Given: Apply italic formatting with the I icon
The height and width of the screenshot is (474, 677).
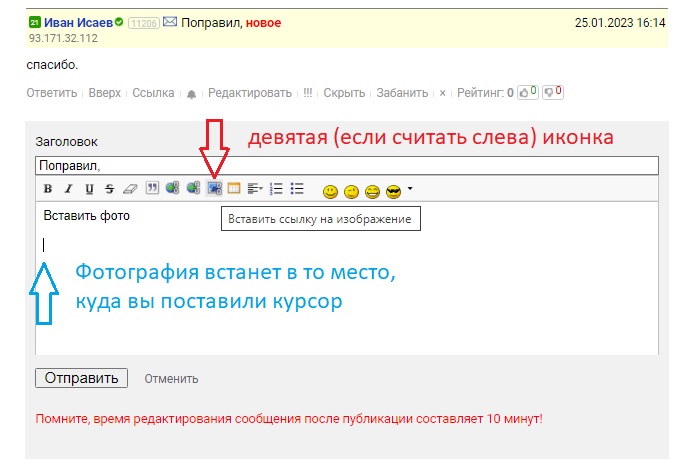Looking at the screenshot, I should tap(68, 189).
